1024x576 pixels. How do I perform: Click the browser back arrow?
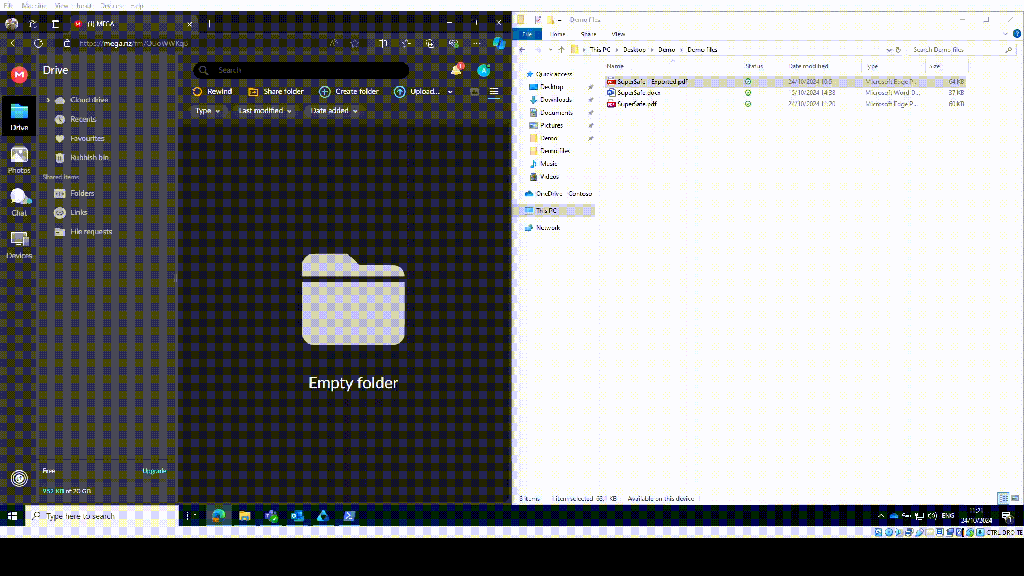coord(12,44)
